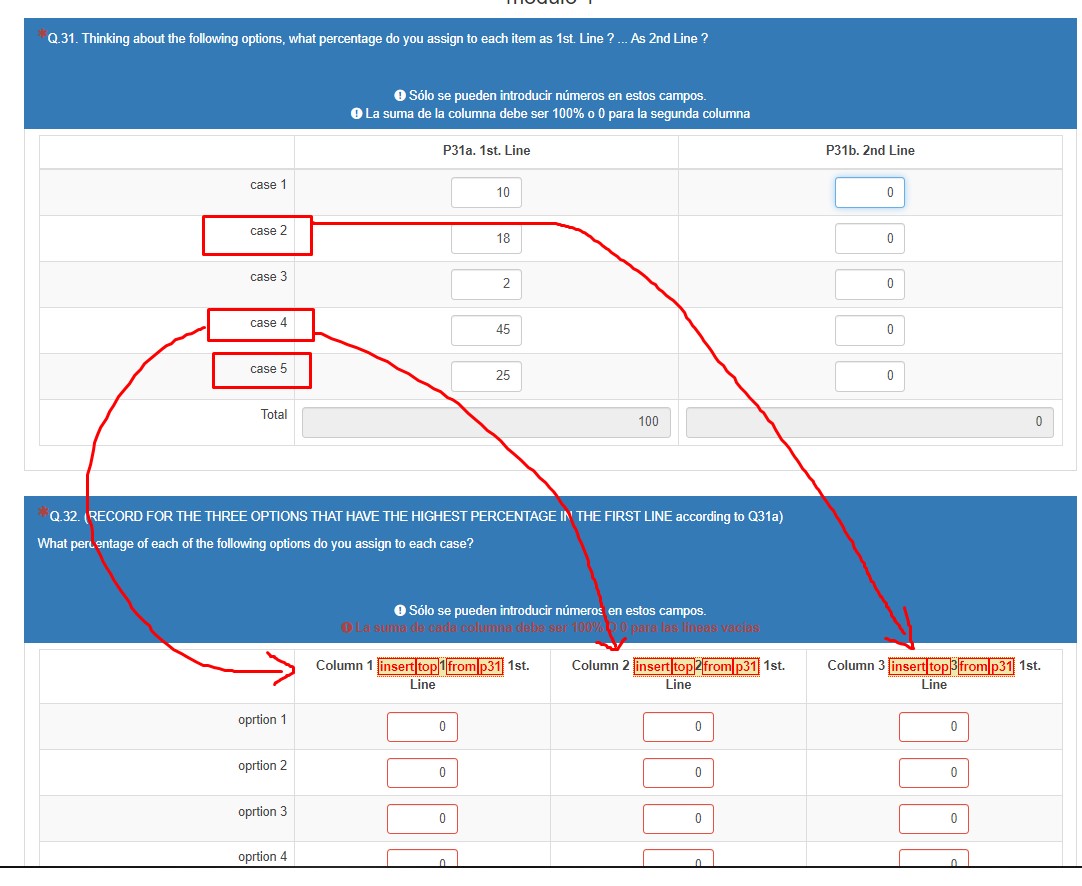The height and width of the screenshot is (886, 1082).
Task: Click the case 5 2nd Line input field
Action: point(869,376)
